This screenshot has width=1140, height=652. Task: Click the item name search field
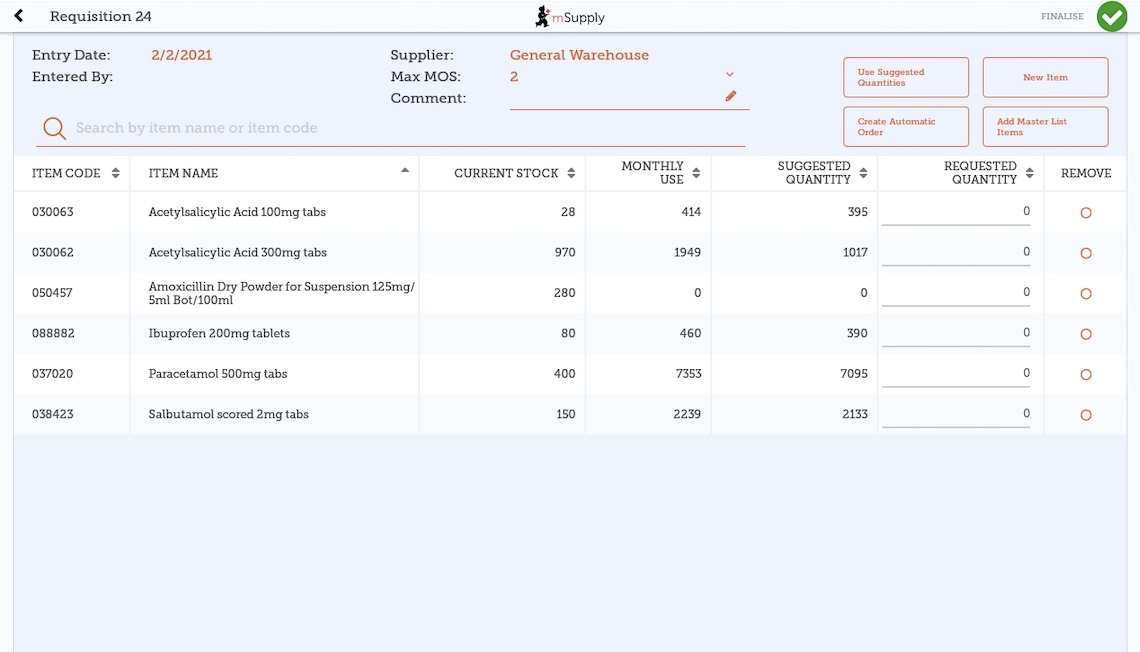tap(400, 128)
